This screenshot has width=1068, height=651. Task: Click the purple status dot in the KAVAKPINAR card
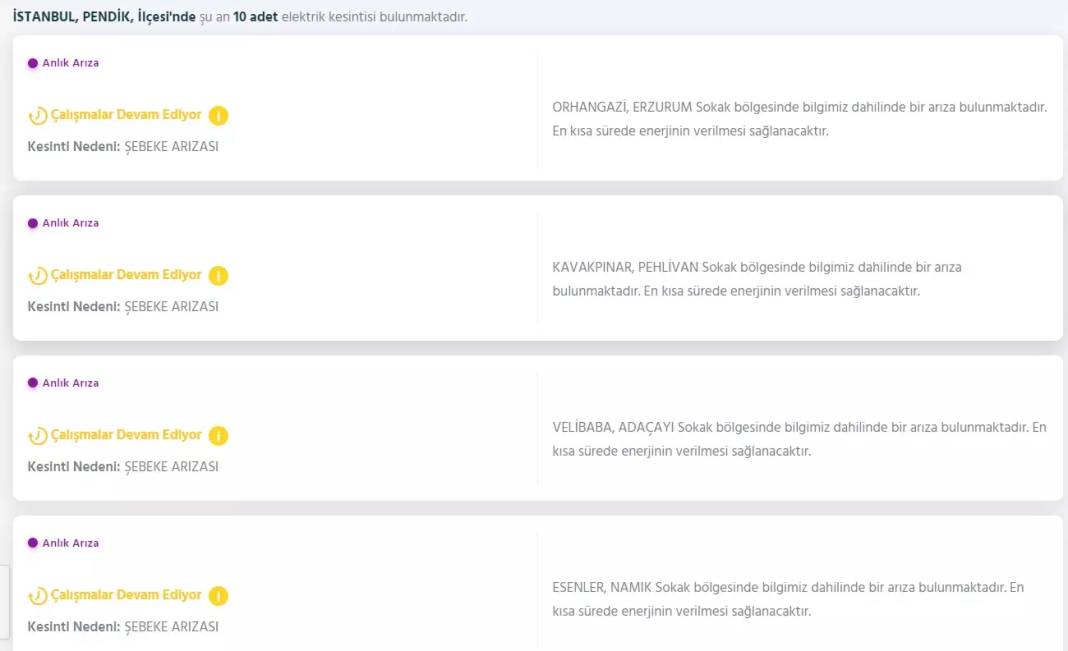click(x=31, y=222)
